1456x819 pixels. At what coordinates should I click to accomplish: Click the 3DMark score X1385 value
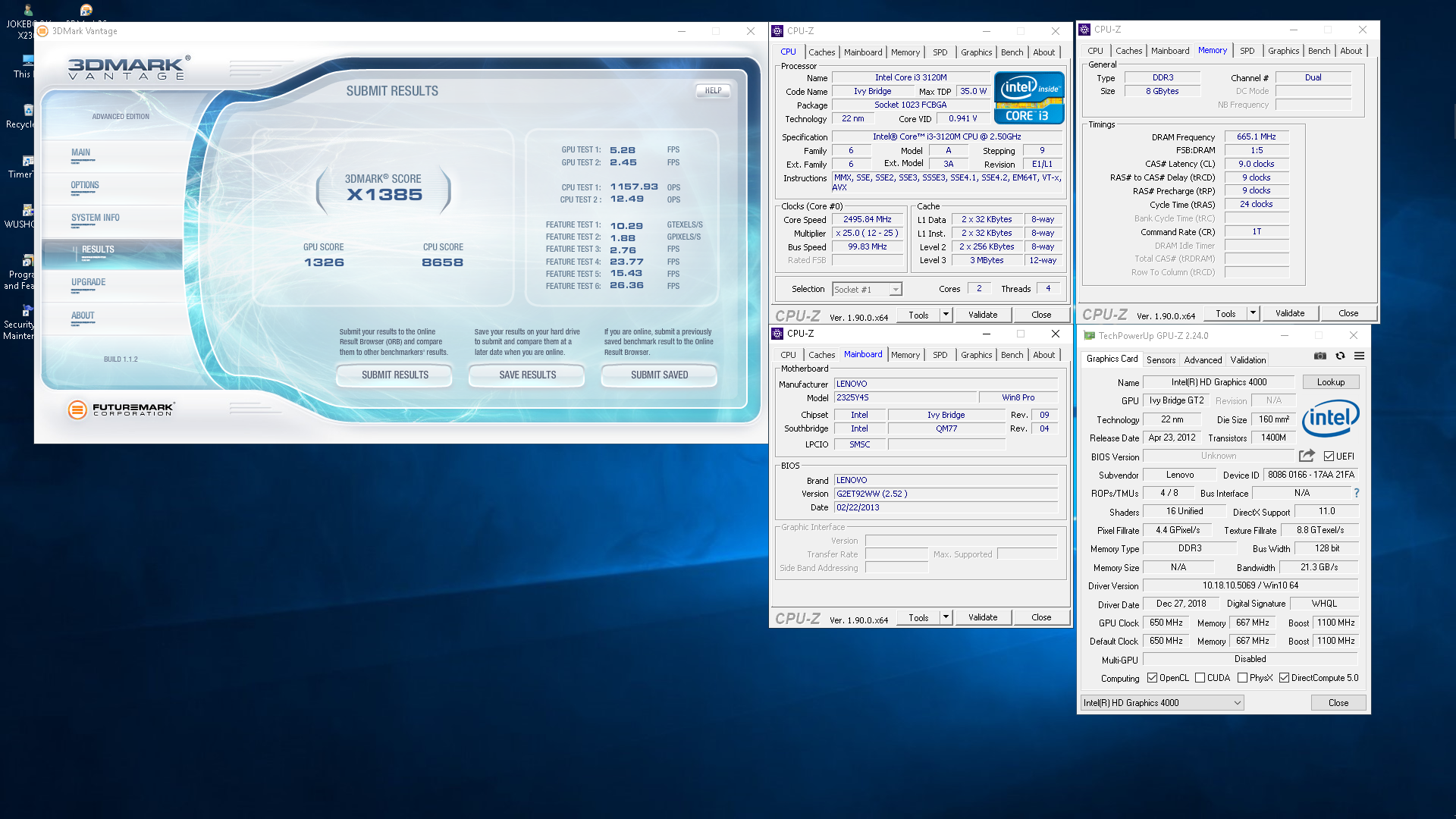[384, 195]
